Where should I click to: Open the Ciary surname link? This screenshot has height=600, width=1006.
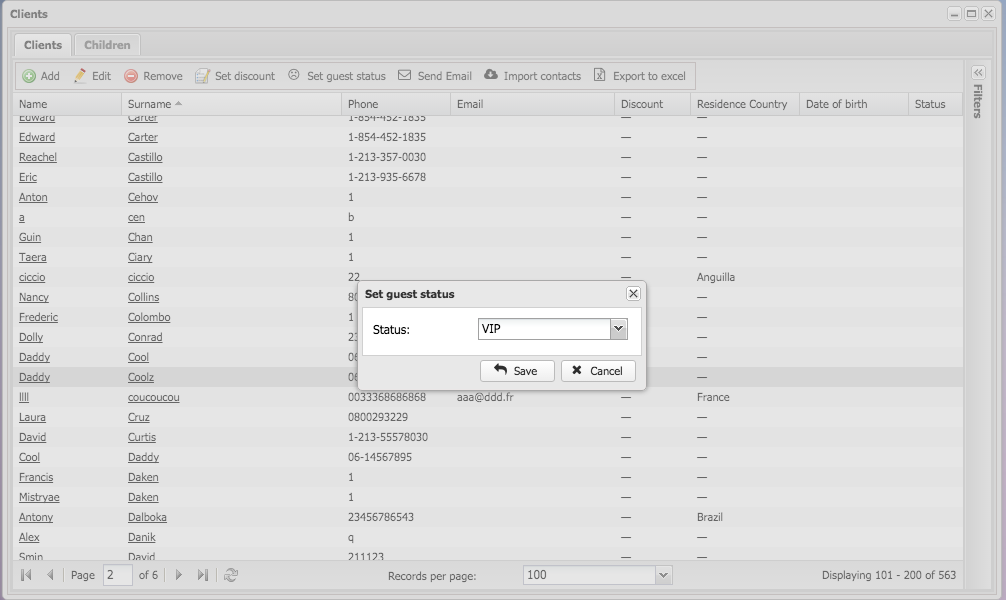click(140, 257)
